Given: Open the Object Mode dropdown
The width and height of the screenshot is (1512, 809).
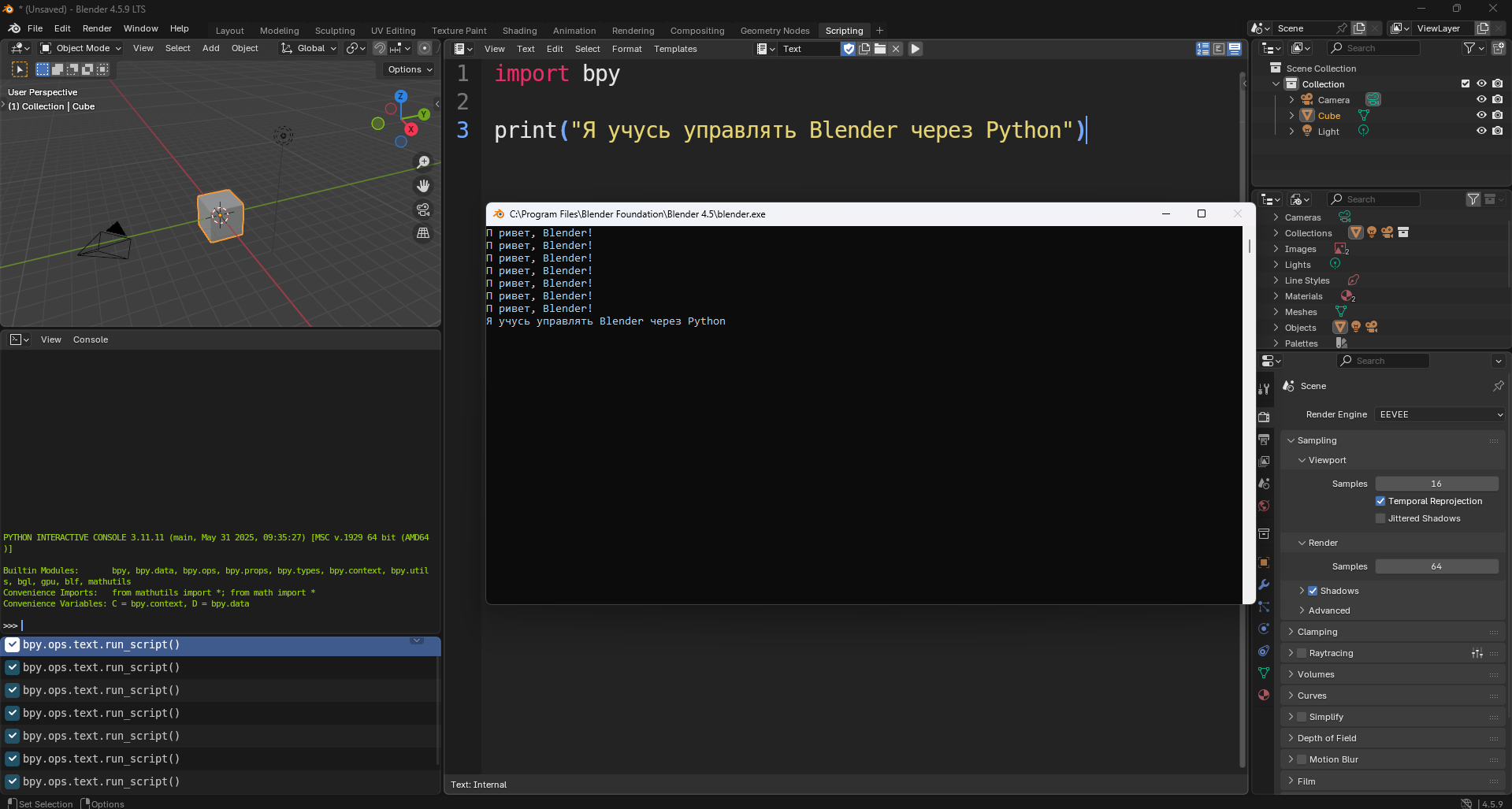Looking at the screenshot, I should (x=81, y=48).
